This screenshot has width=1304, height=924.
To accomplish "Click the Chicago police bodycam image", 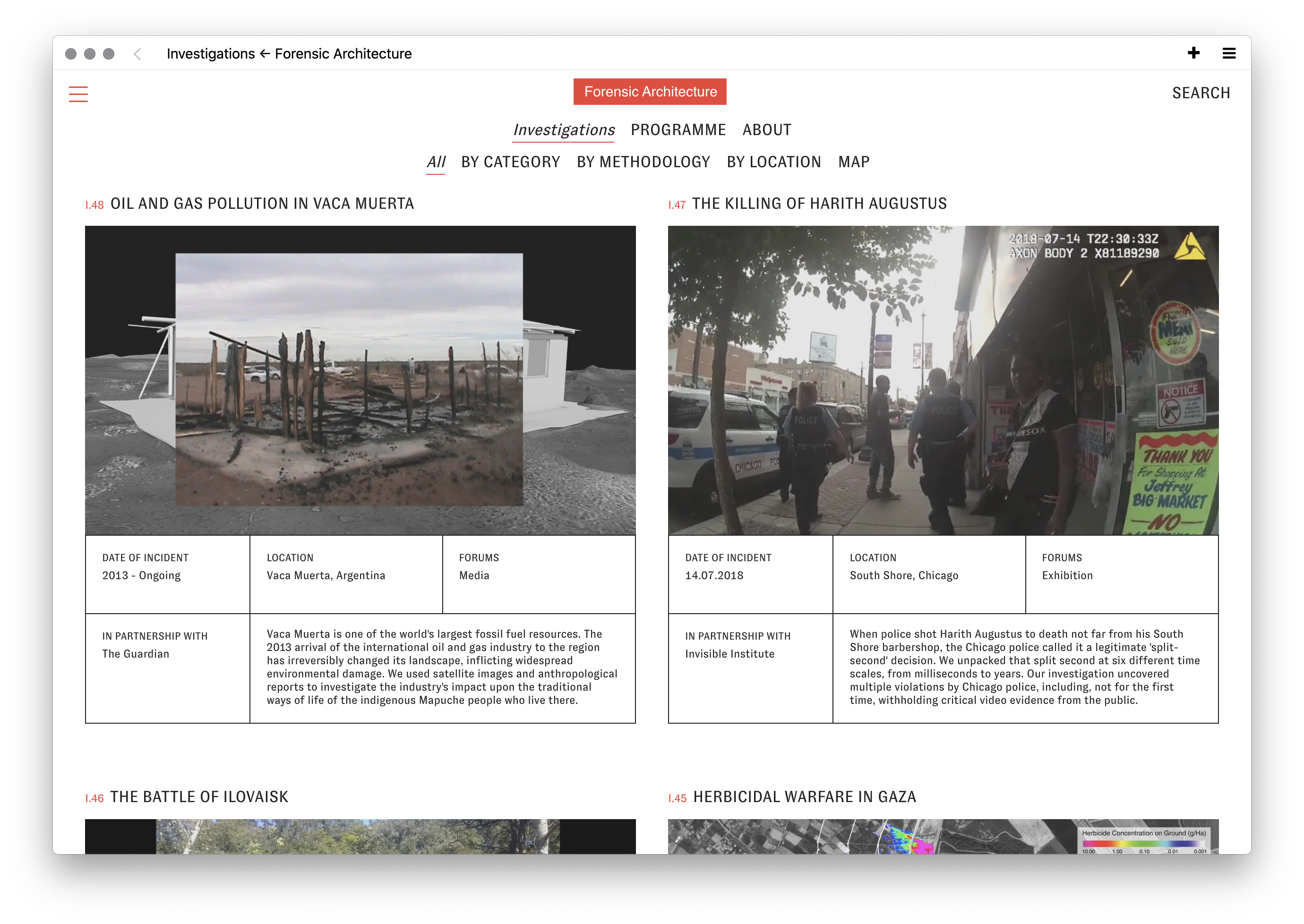I will [x=943, y=380].
